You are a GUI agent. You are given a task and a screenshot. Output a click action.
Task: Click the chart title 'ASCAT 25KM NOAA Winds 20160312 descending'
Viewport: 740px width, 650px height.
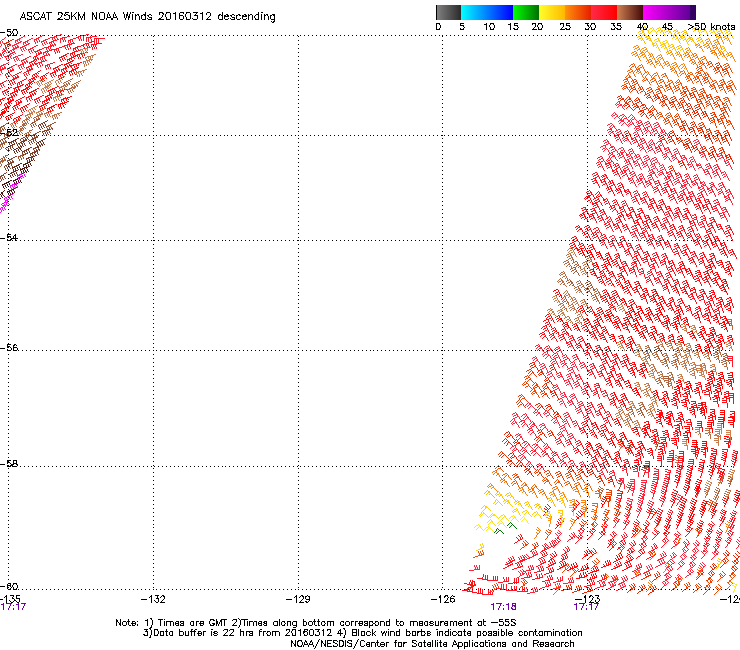(147, 16)
